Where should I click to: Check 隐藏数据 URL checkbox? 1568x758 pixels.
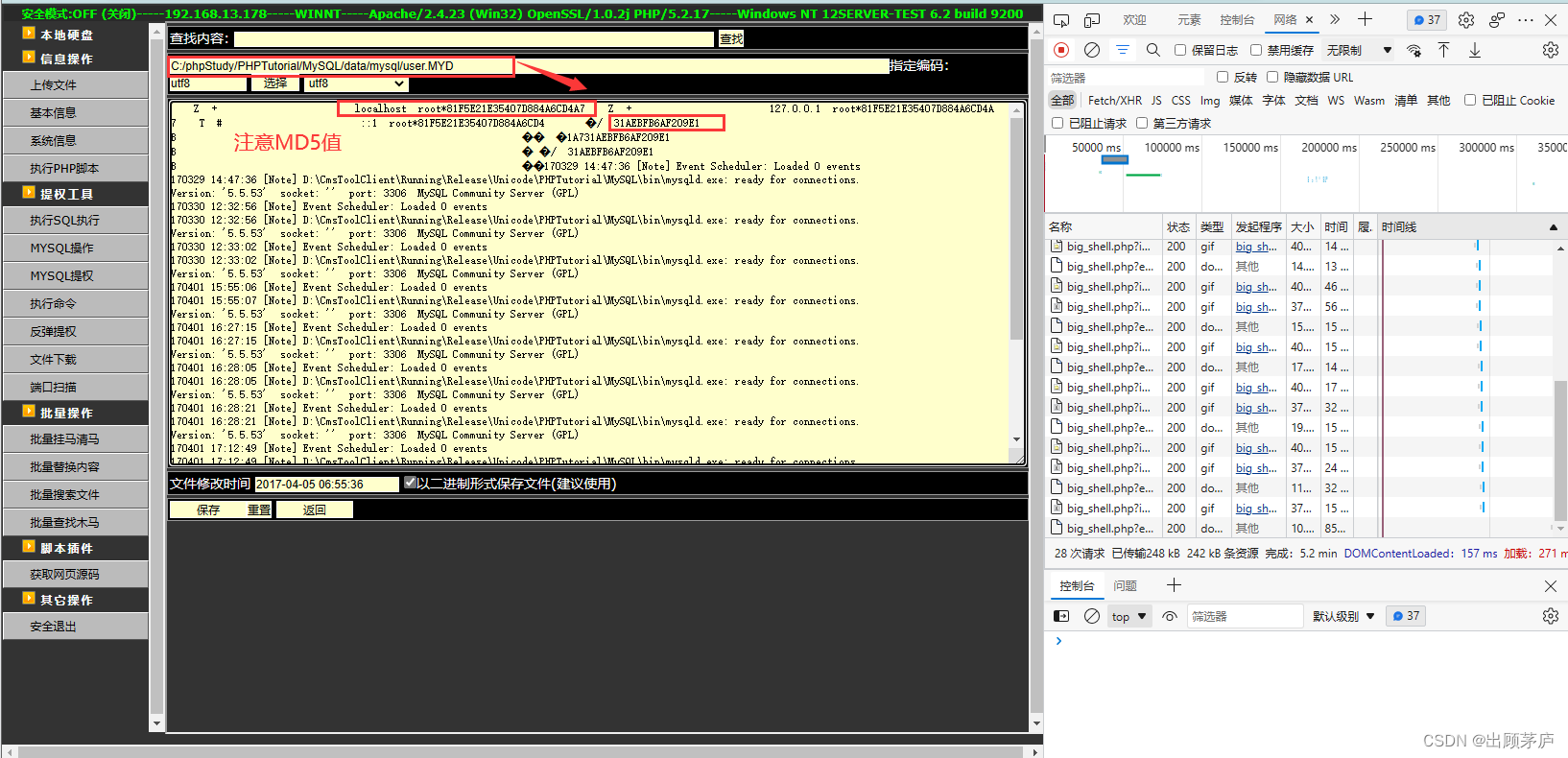coord(1272,77)
